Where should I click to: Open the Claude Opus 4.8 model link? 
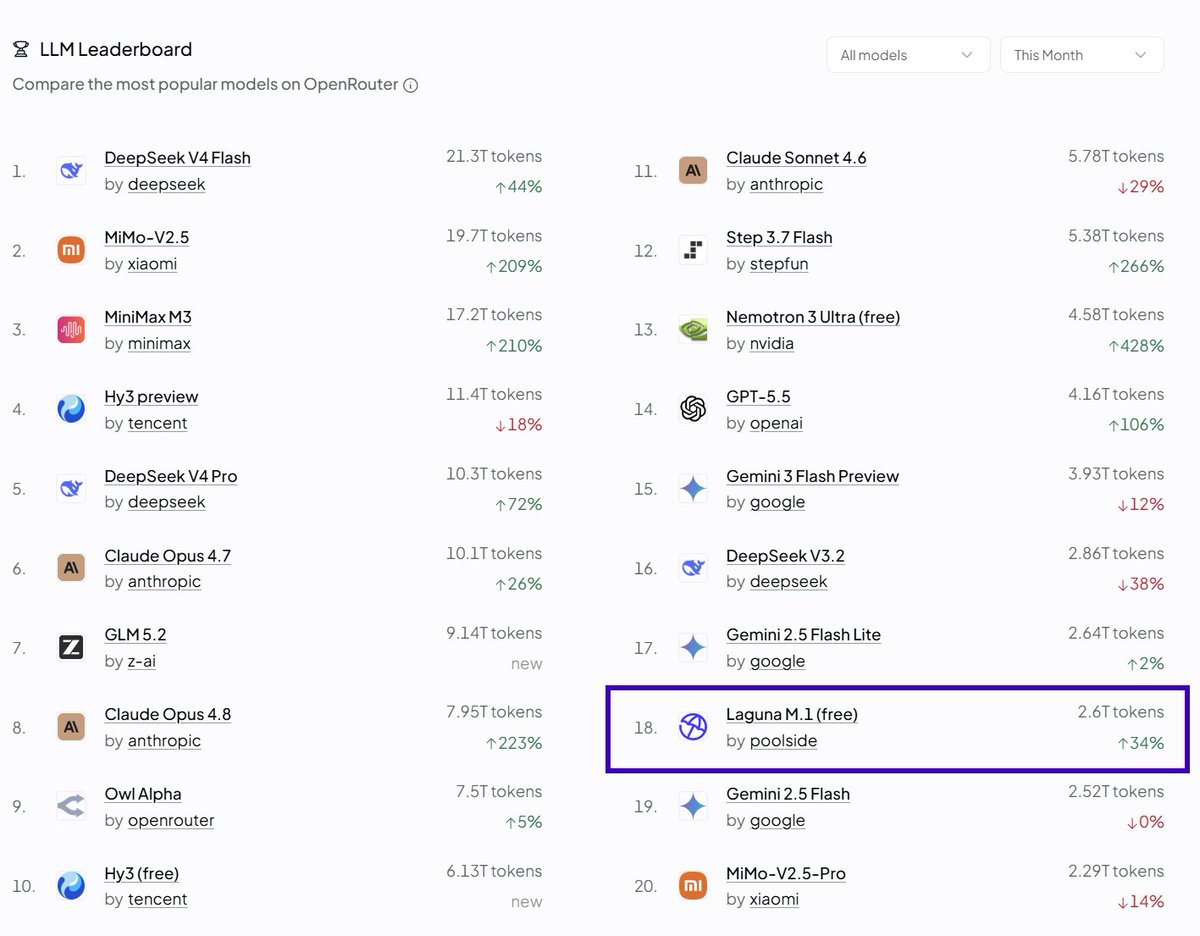coord(168,714)
